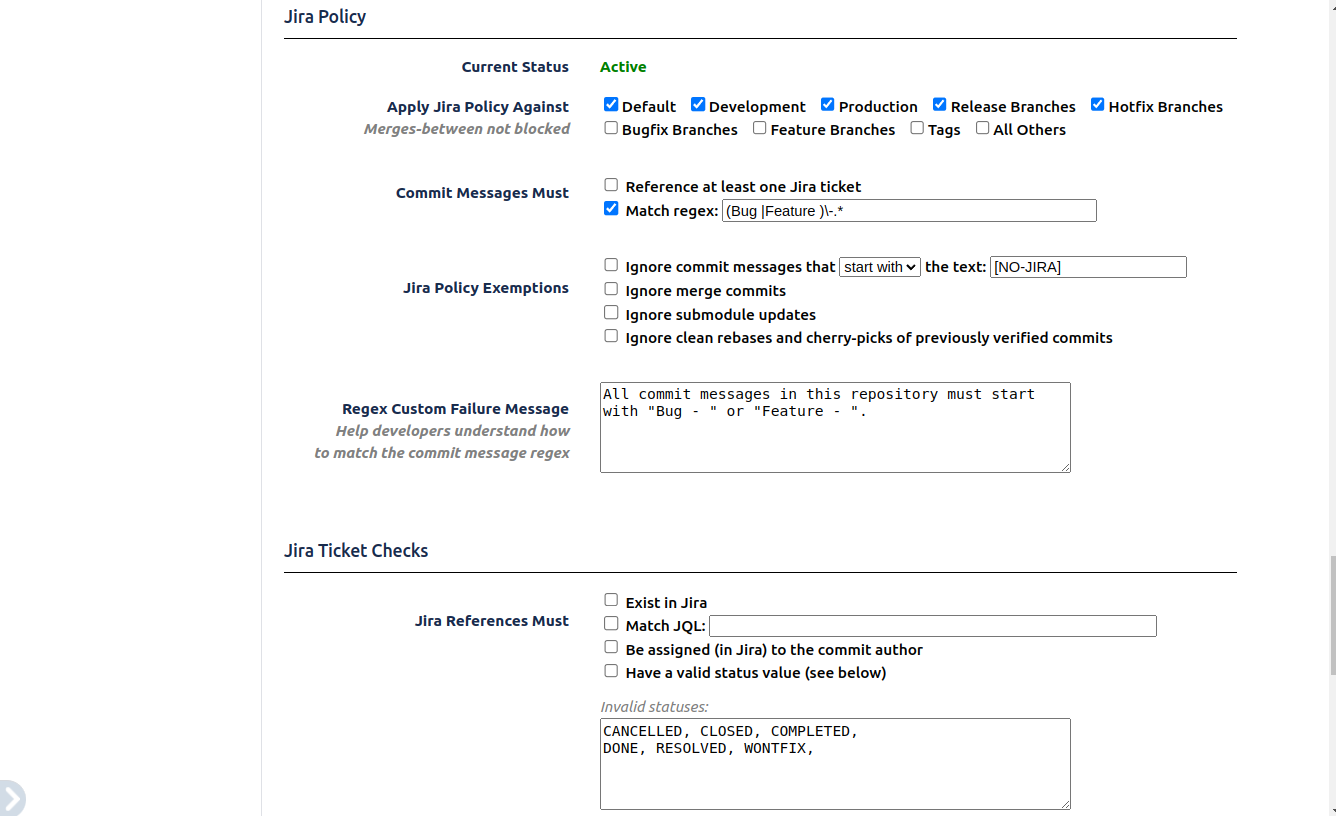Check Have a valid status value
Viewport: 1336px width, 816px height.
[611, 671]
